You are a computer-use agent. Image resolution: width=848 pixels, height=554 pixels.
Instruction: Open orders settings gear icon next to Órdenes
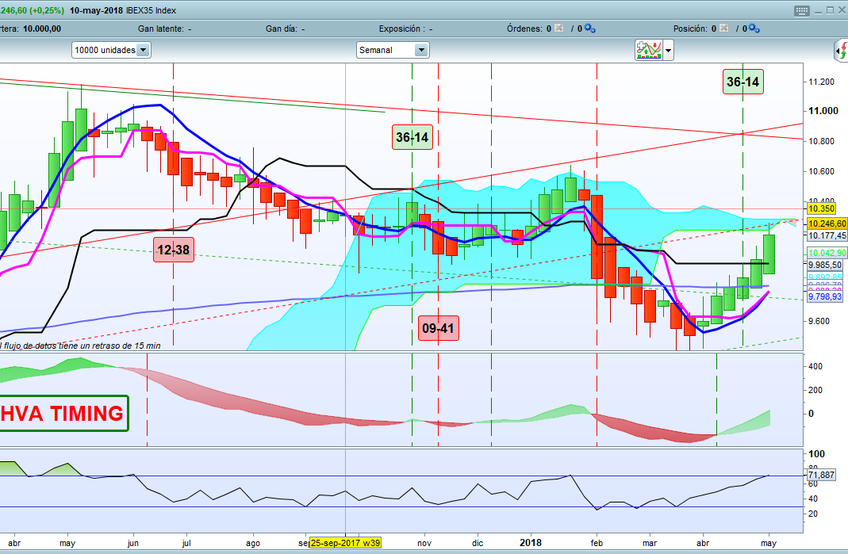[x=589, y=28]
